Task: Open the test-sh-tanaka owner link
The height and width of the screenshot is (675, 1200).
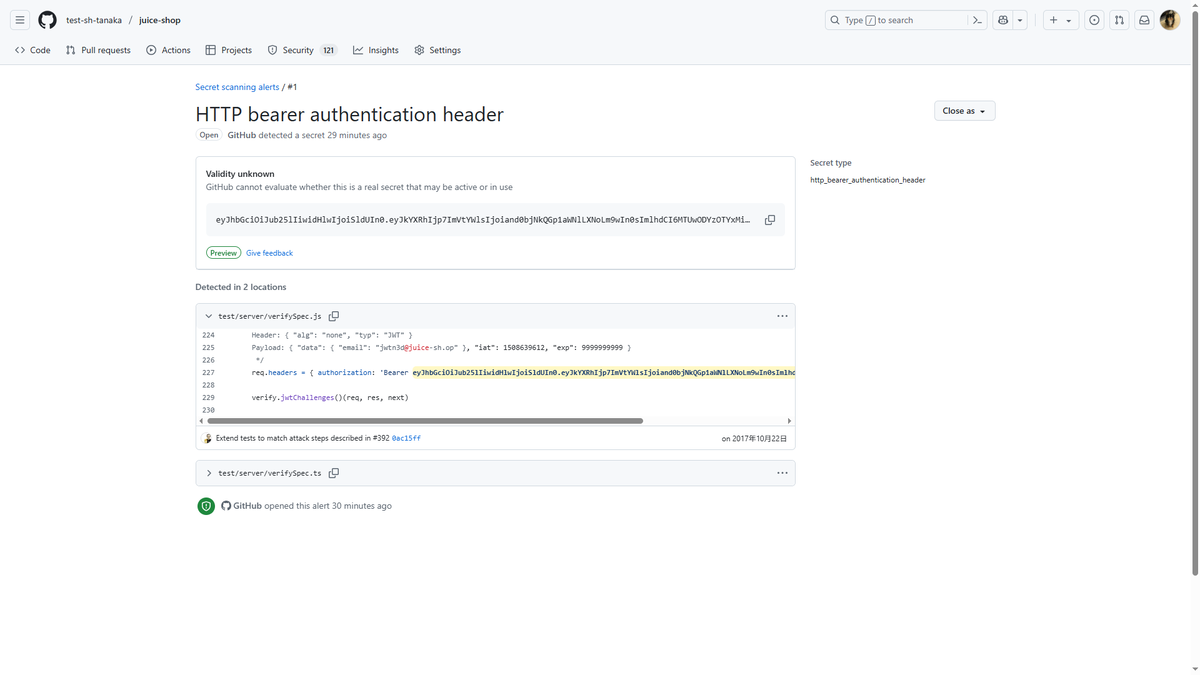Action: point(94,20)
